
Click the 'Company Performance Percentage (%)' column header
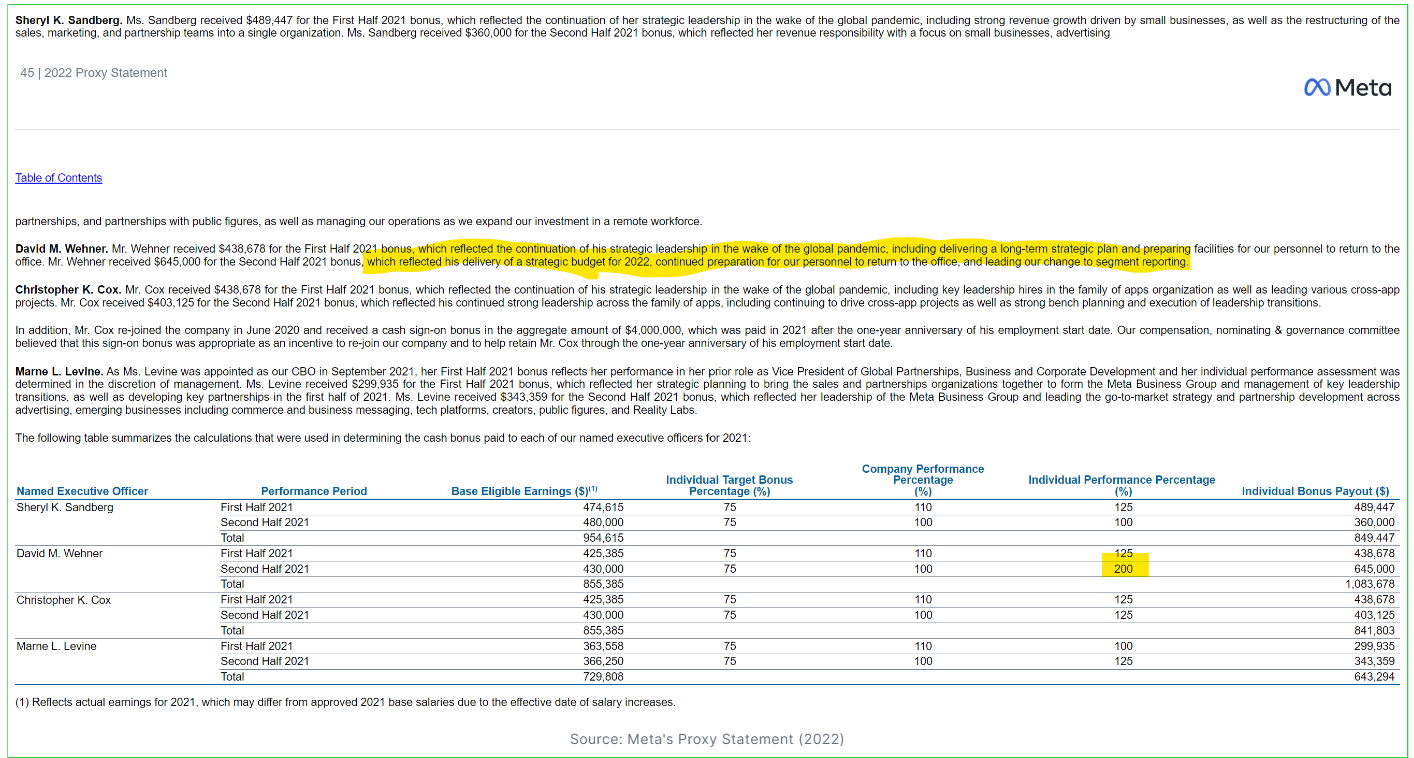click(923, 480)
